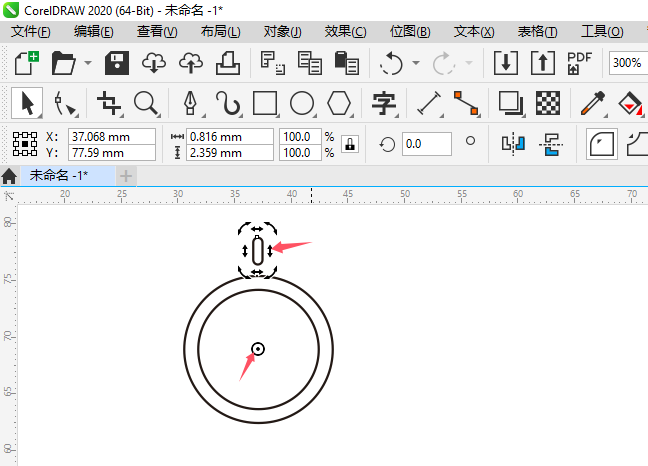Screen dimensions: 648x466
Task: Select the Drop shadow tool
Action: coord(511,103)
